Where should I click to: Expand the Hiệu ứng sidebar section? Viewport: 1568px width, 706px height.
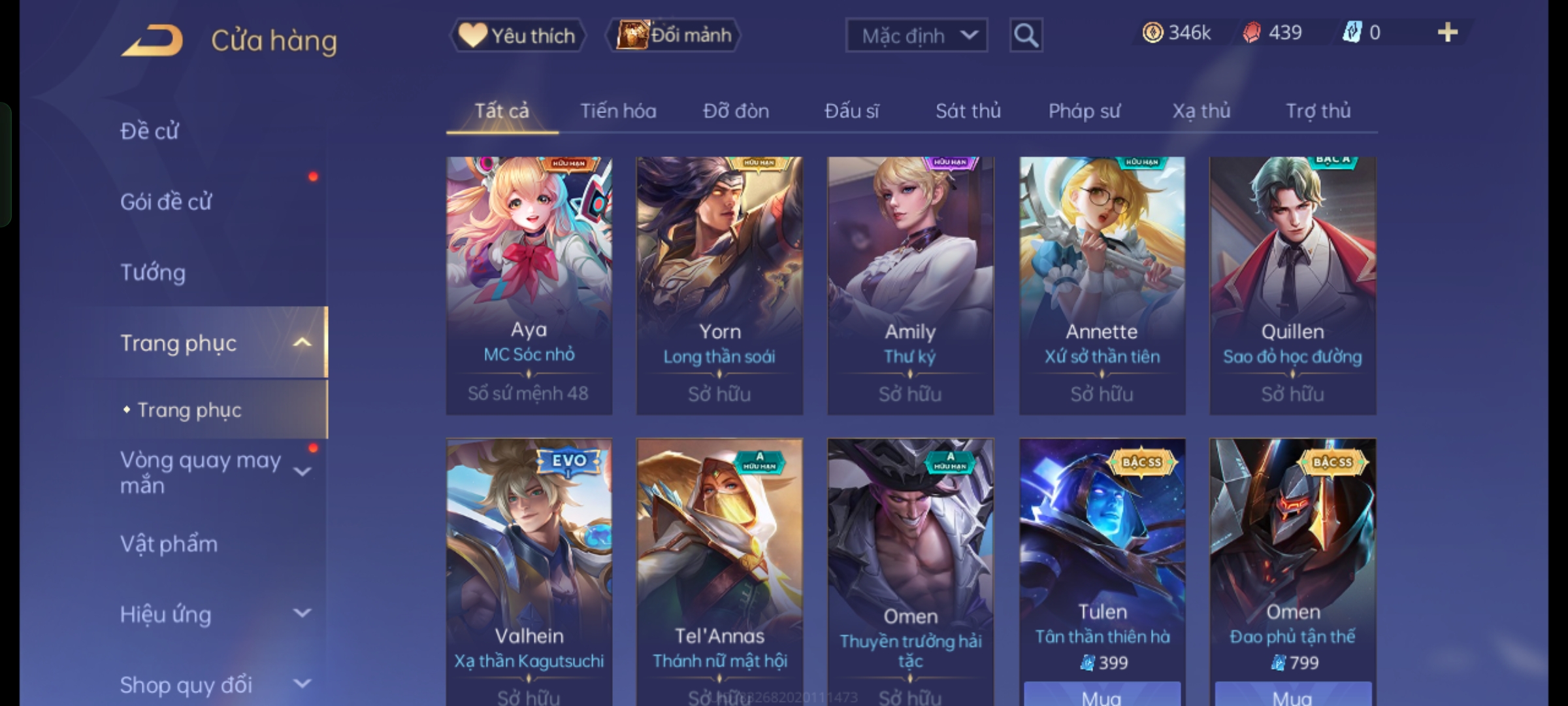coord(302,613)
